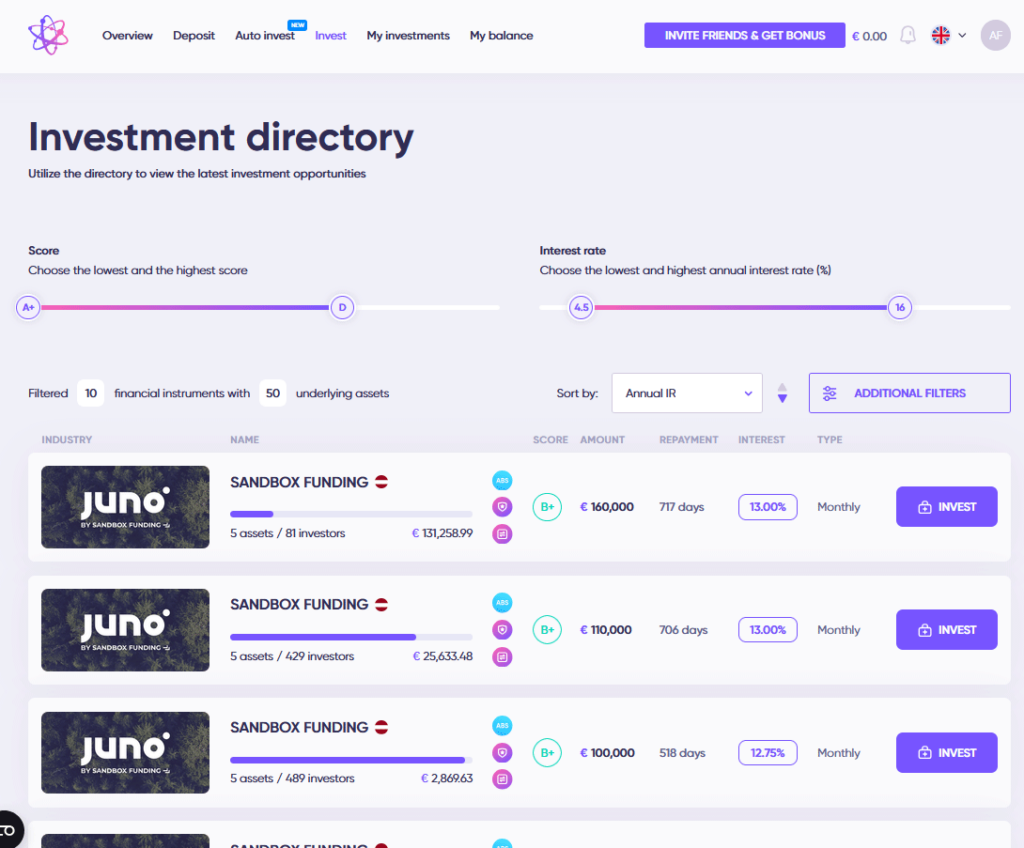The height and width of the screenshot is (848, 1024).
Task: Click the A+ score slider handle
Action: point(28,307)
